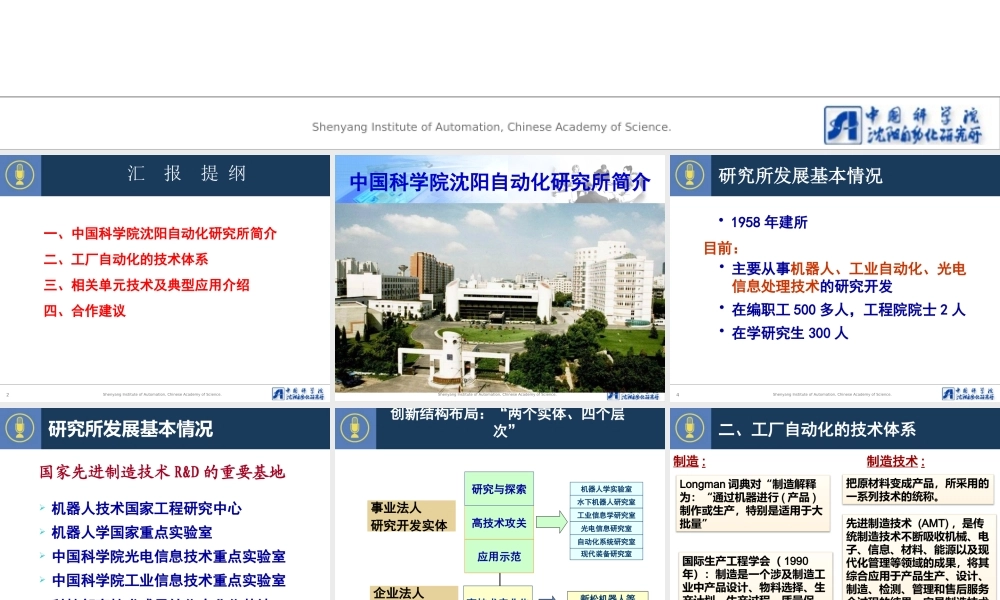Viewport: 1000px width, 600px height.
Task: Select outline item 四、合作建议
Action: tap(84, 311)
